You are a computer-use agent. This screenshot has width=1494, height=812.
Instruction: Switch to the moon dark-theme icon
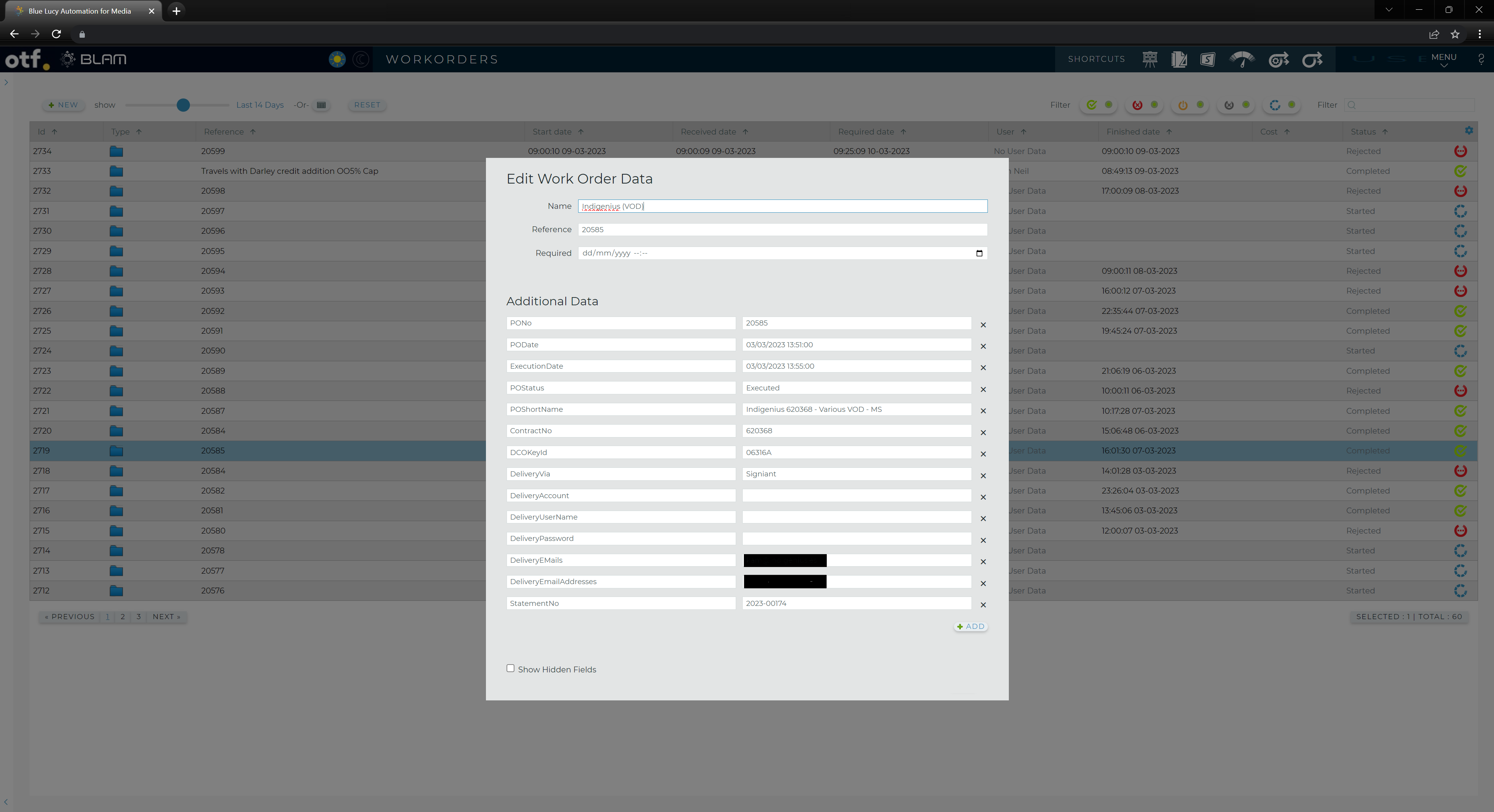pyautogui.click(x=361, y=59)
